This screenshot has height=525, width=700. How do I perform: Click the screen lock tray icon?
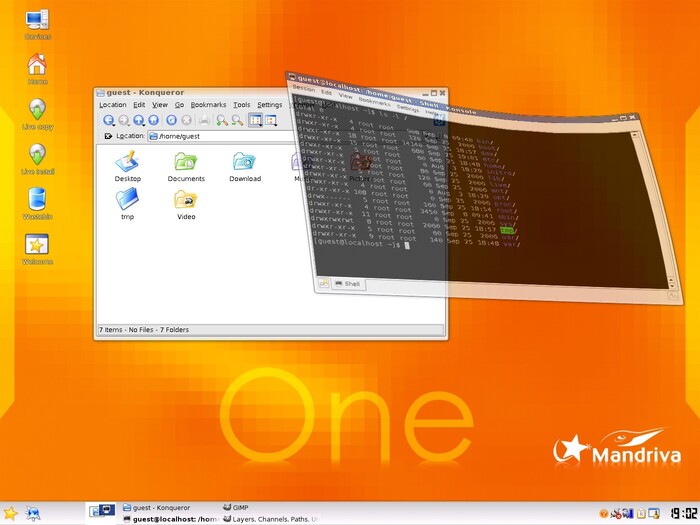click(x=654, y=514)
